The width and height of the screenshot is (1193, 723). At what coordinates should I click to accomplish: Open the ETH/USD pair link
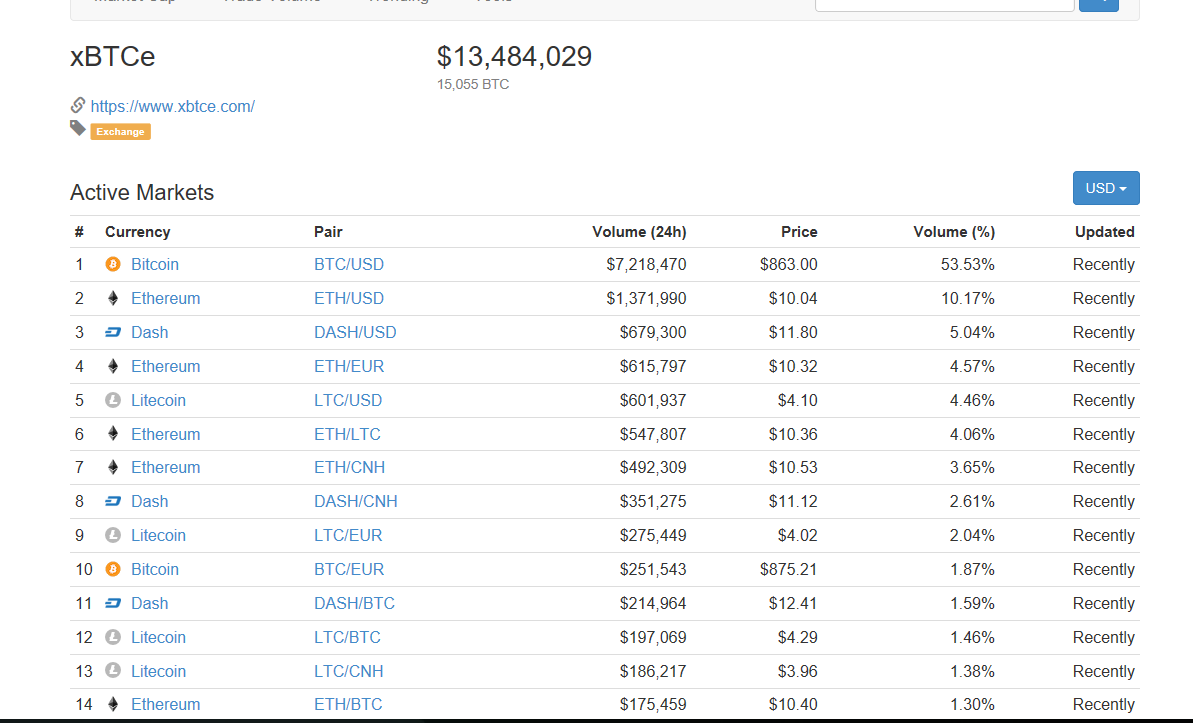[348, 298]
